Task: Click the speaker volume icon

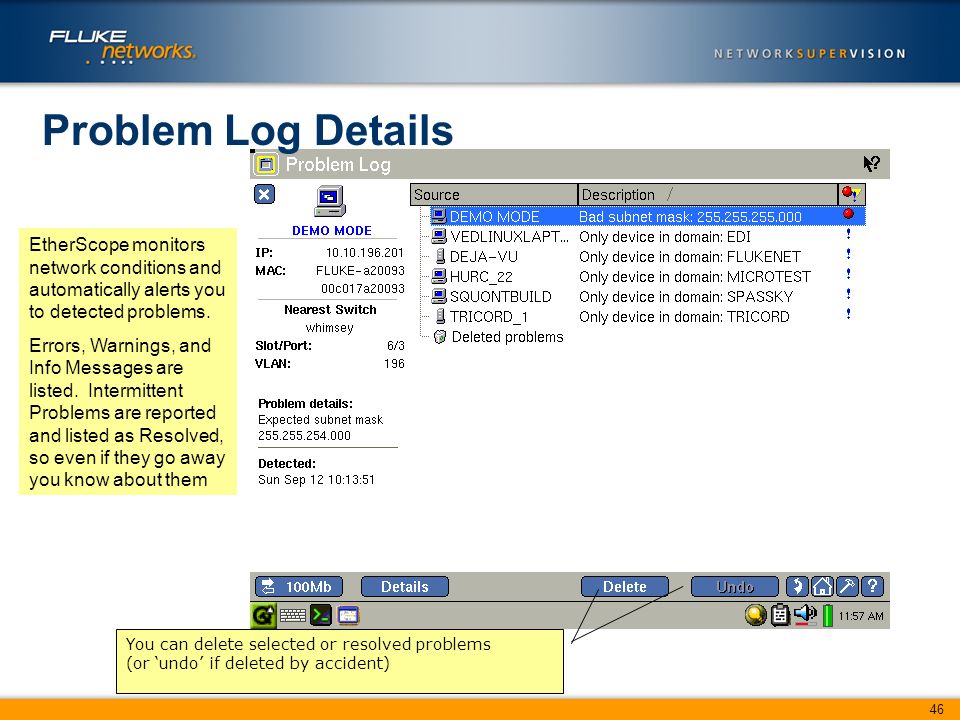Action: (805, 614)
